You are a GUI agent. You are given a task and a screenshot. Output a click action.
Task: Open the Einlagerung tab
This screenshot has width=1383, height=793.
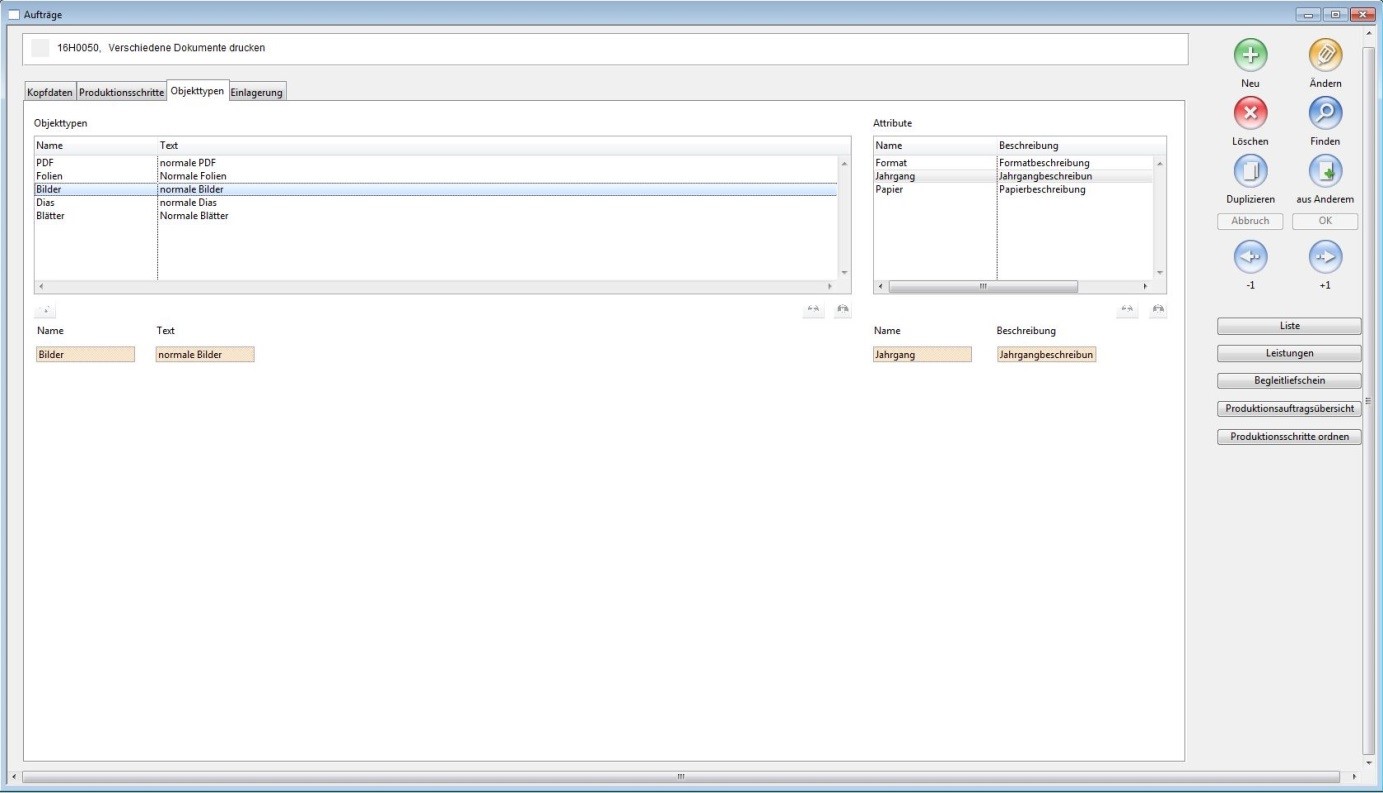point(257,93)
